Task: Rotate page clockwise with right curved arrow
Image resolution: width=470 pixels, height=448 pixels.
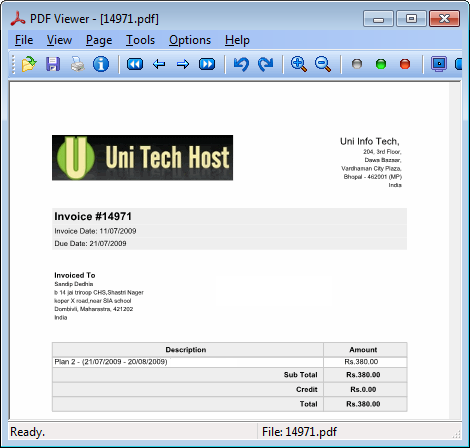Action: pyautogui.click(x=265, y=64)
